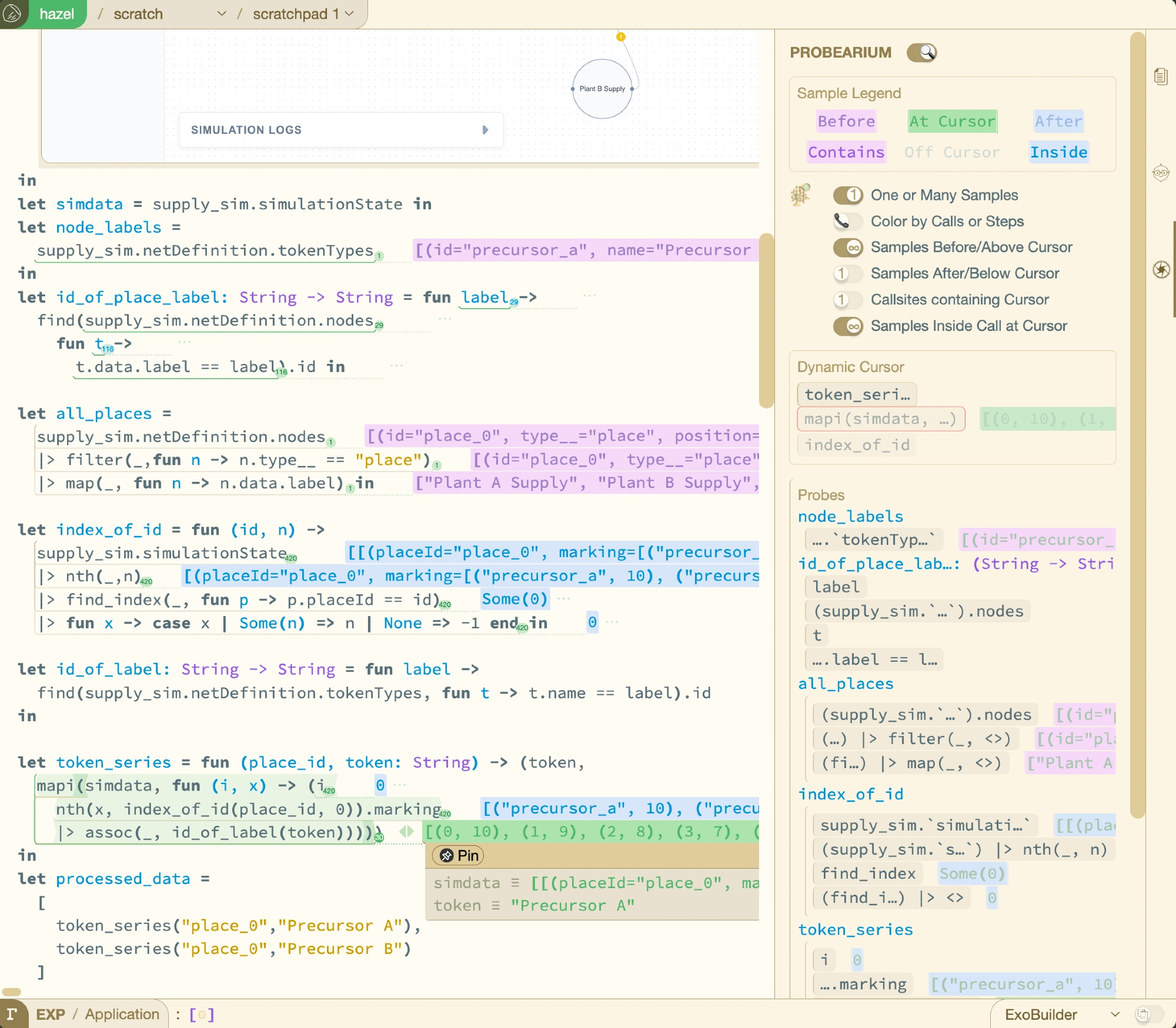The image size is (1176, 1028).
Task: Click the step arrows beside assoc result
Action: pyautogui.click(x=406, y=832)
